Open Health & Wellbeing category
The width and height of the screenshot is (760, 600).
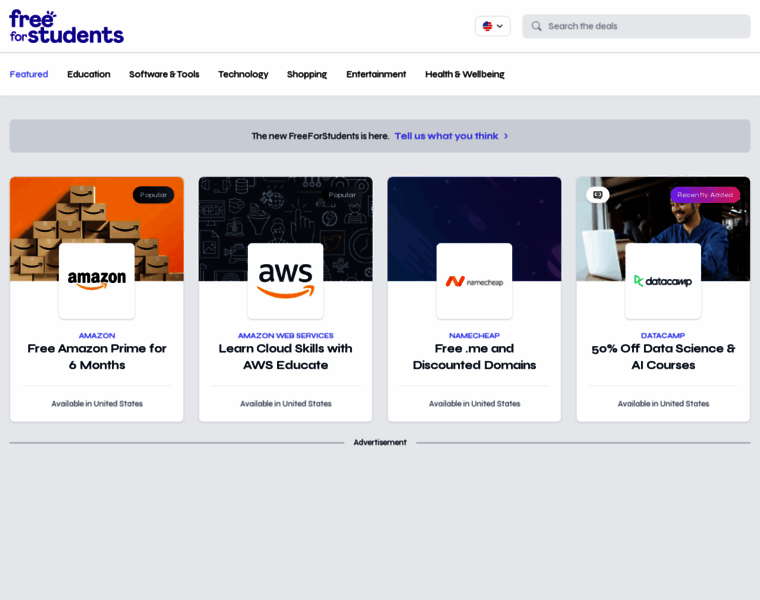click(465, 74)
